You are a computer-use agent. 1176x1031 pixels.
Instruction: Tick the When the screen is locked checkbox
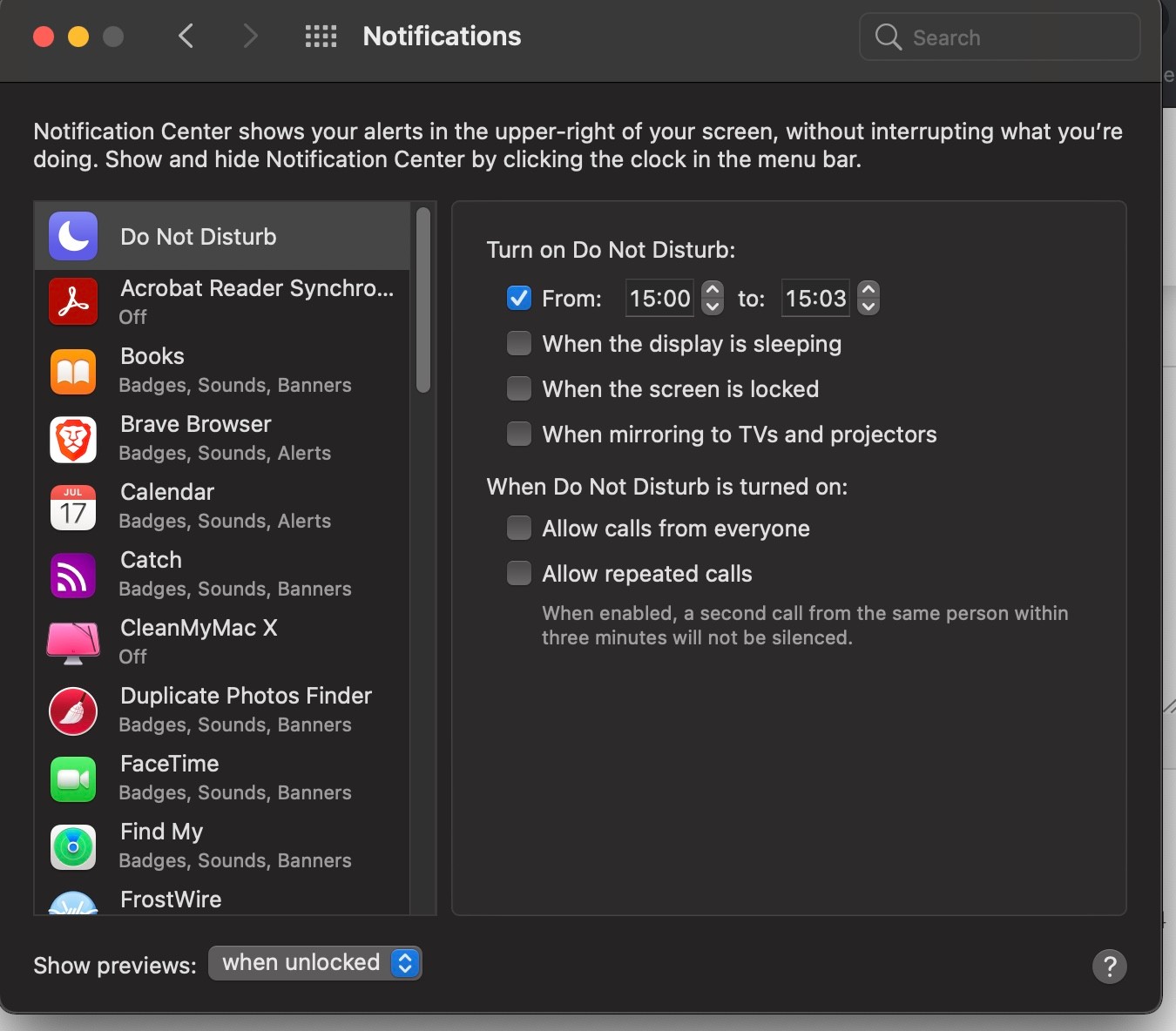coord(519,389)
